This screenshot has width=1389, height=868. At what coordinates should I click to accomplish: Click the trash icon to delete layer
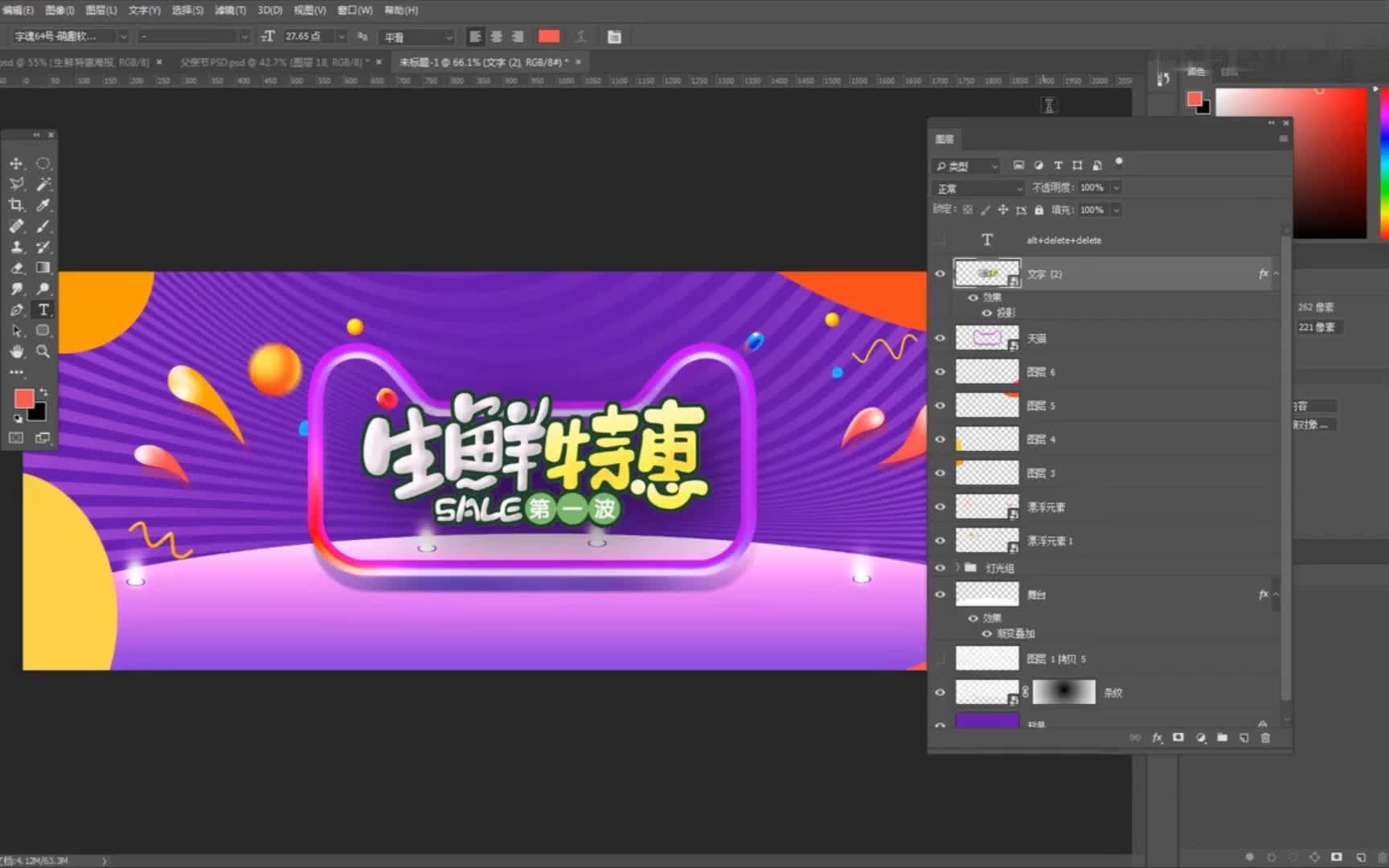[1265, 738]
